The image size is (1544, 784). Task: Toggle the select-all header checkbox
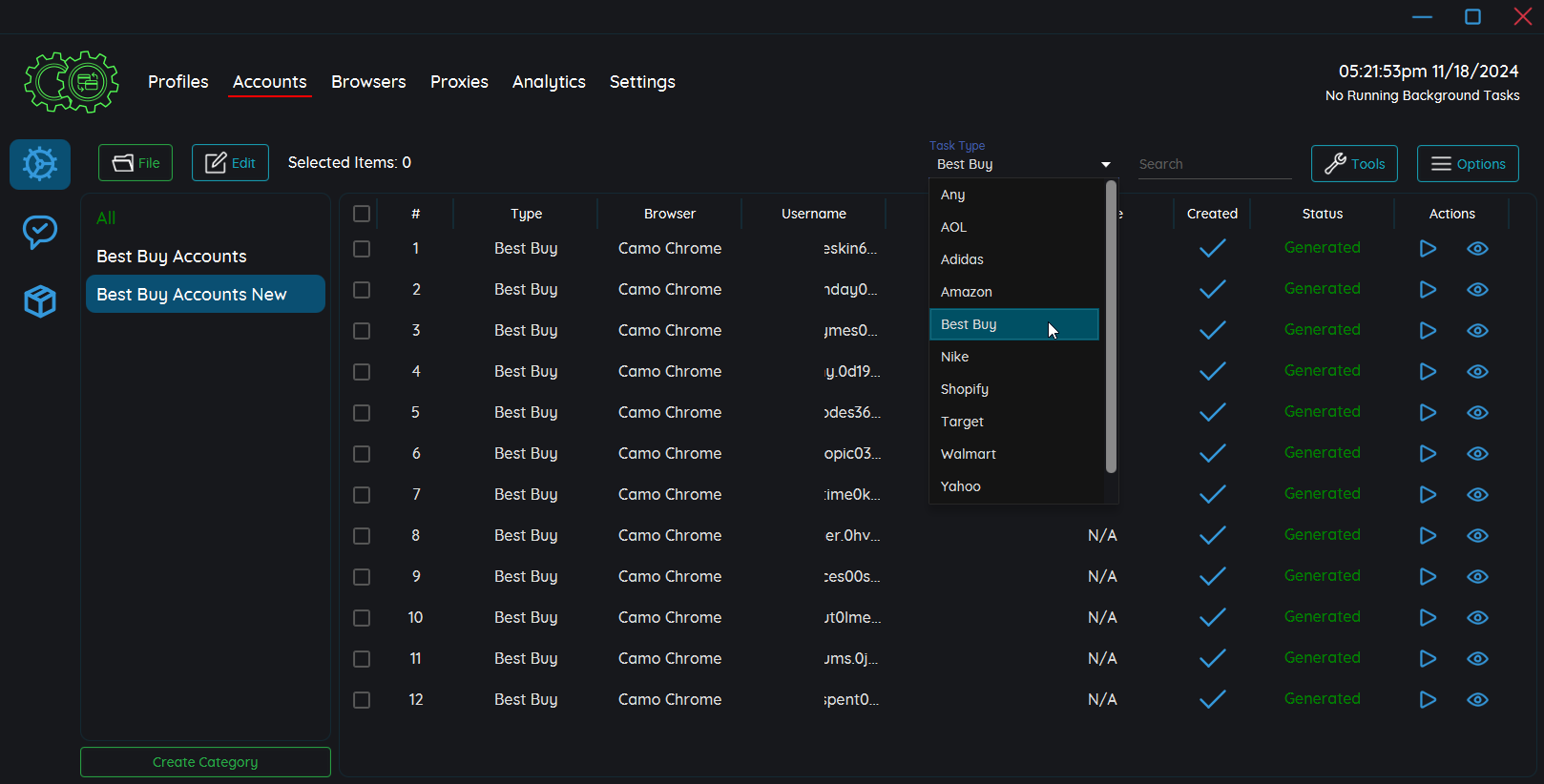click(362, 214)
